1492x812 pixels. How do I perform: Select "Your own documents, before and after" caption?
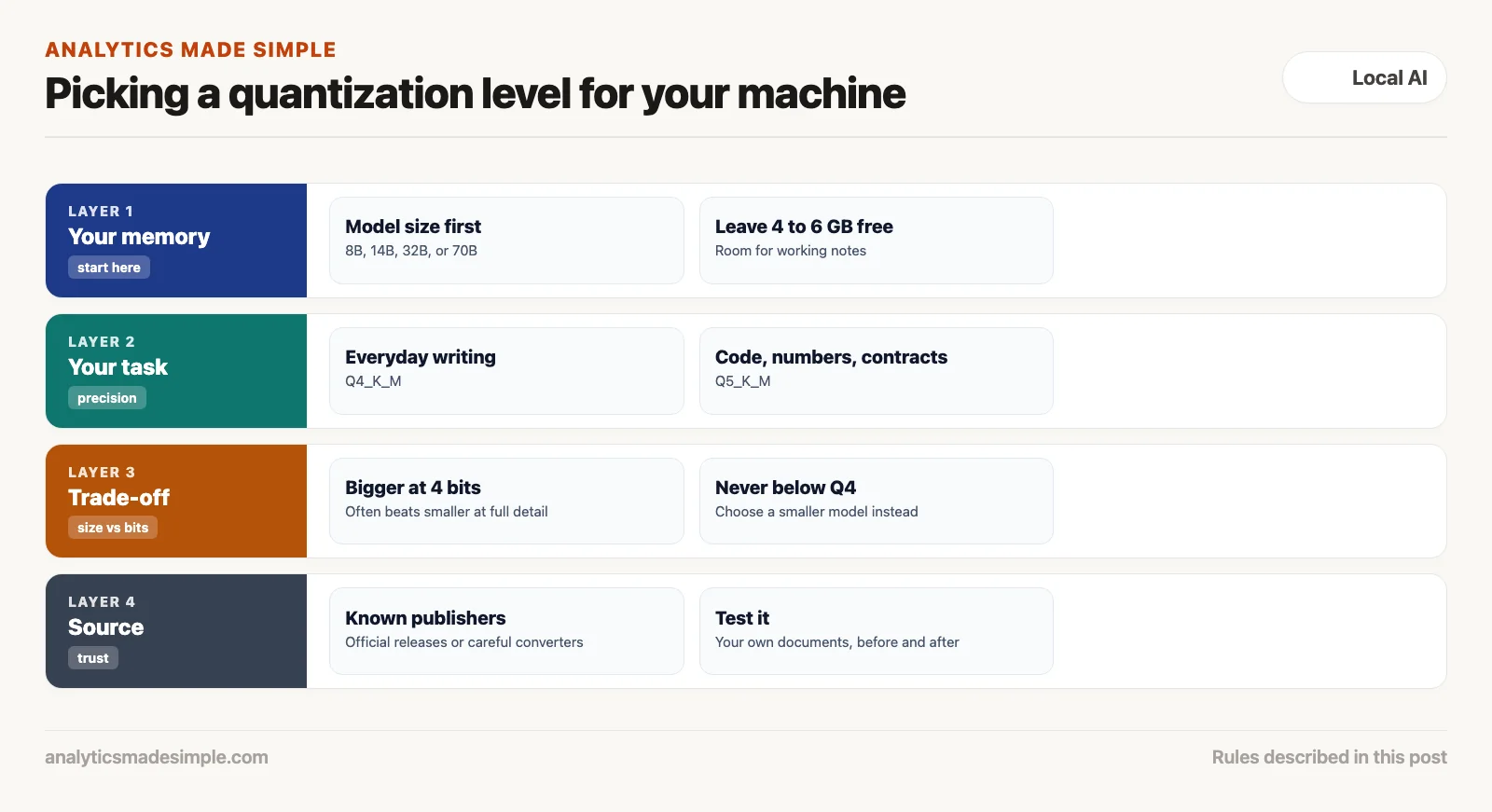(837, 642)
